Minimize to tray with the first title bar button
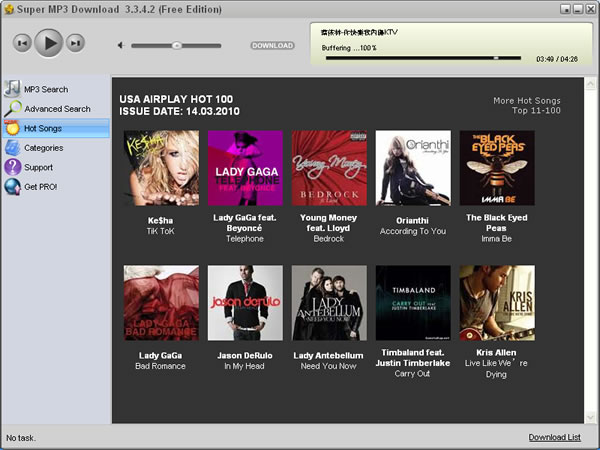 (x=565, y=9)
